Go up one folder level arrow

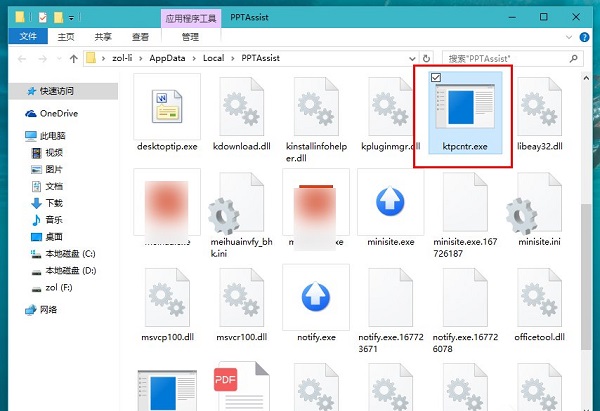pyautogui.click(x=73, y=59)
